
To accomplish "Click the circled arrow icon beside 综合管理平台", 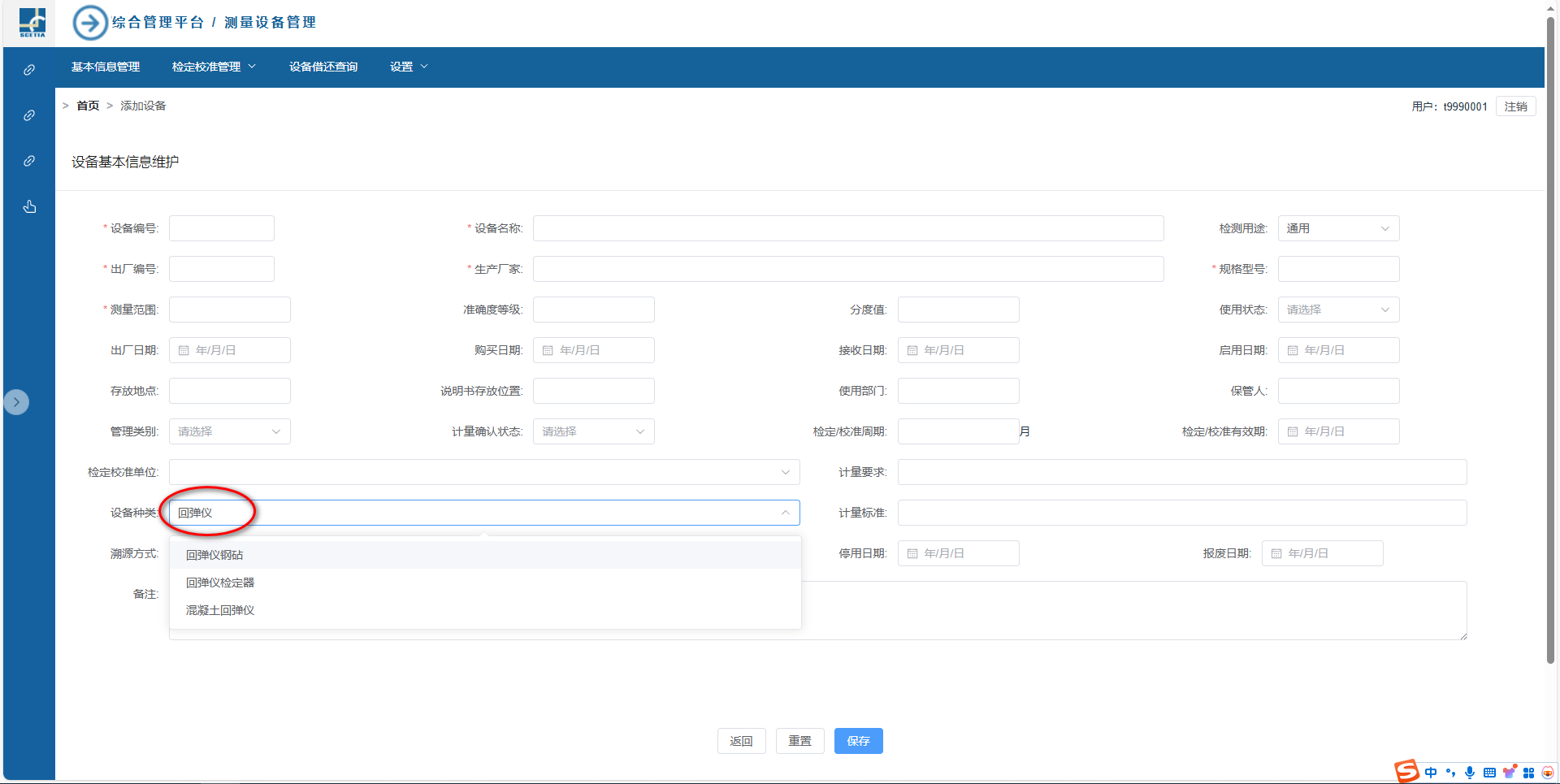I will click(89, 23).
